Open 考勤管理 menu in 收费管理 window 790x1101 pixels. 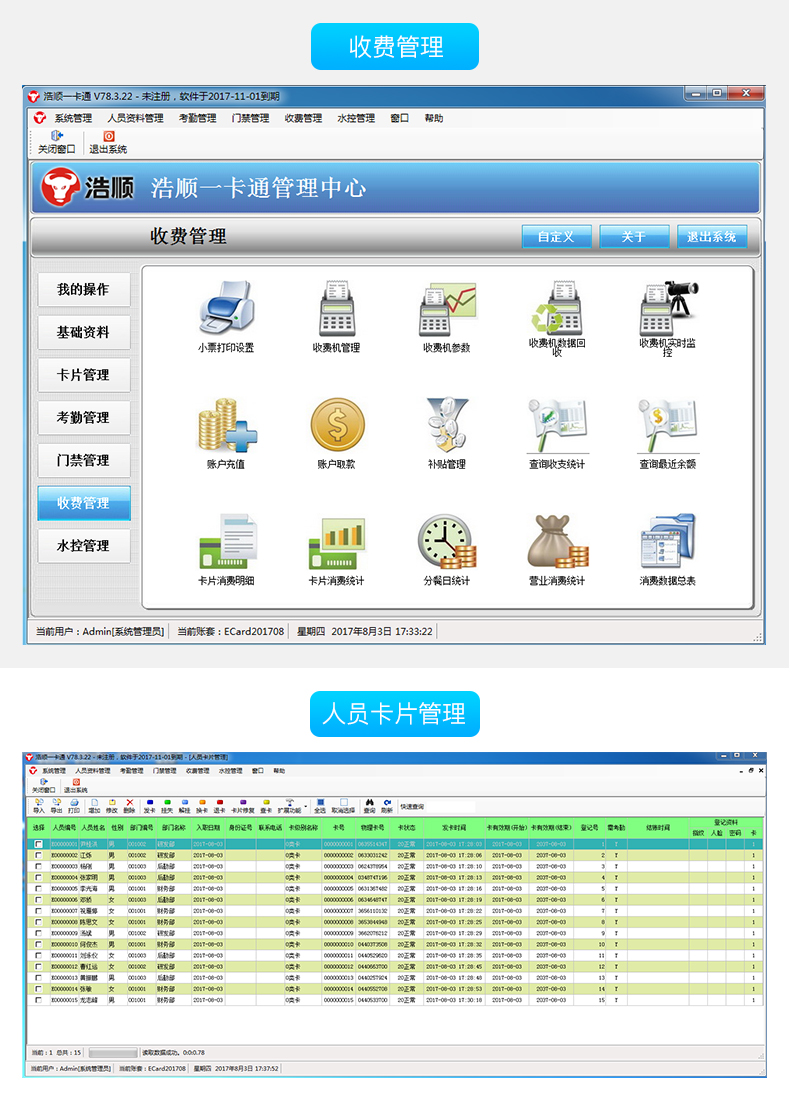coord(197,118)
